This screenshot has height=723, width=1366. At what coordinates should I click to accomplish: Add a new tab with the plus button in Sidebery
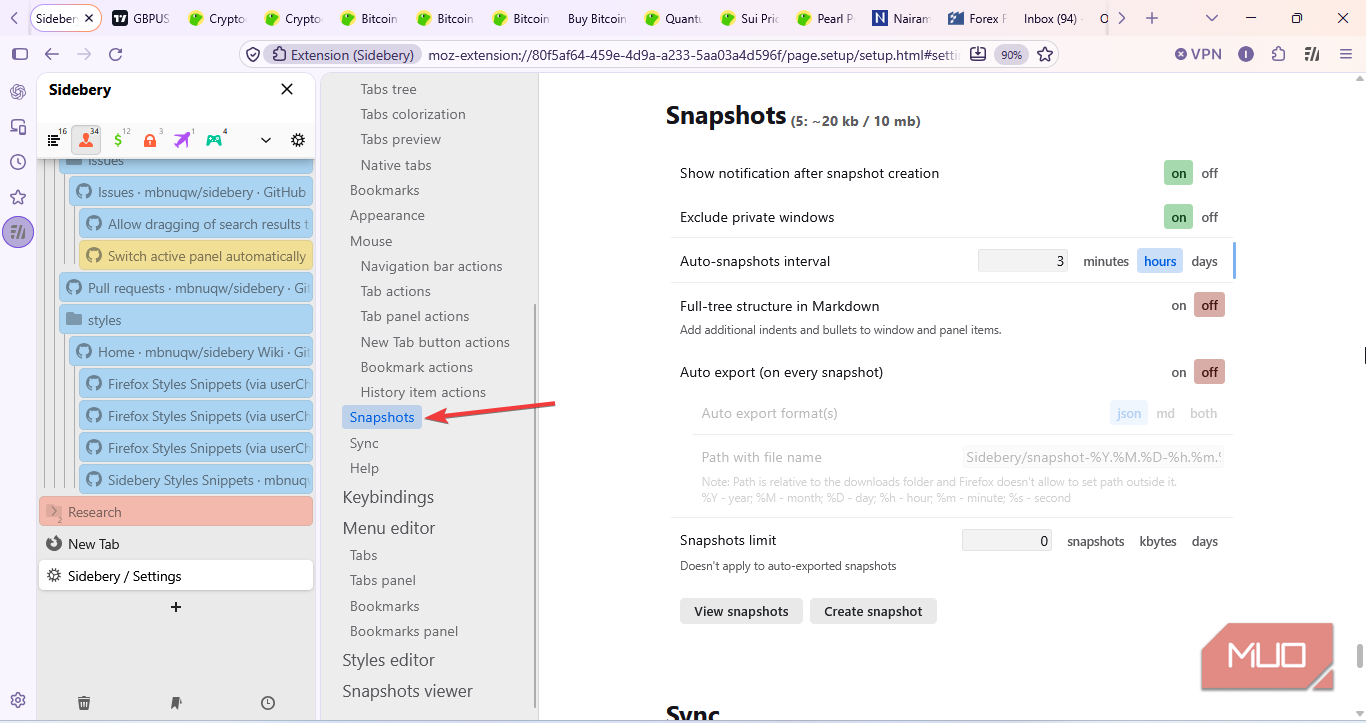click(176, 607)
